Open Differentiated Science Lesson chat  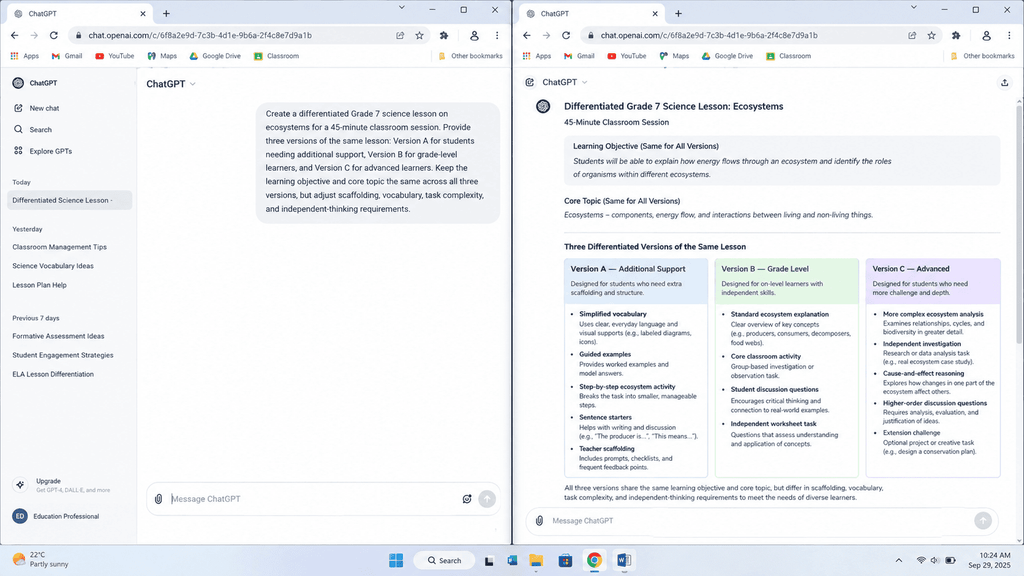pyautogui.click(x=69, y=200)
